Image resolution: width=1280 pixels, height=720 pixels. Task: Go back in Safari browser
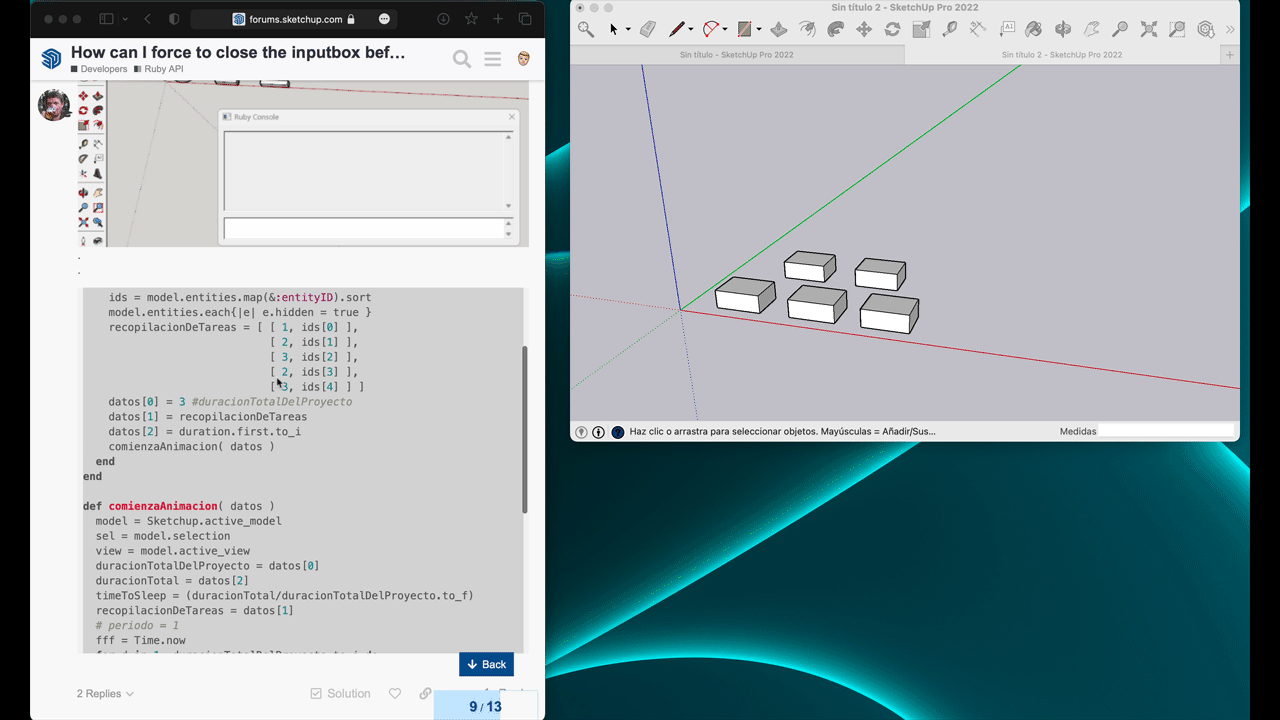pos(148,19)
